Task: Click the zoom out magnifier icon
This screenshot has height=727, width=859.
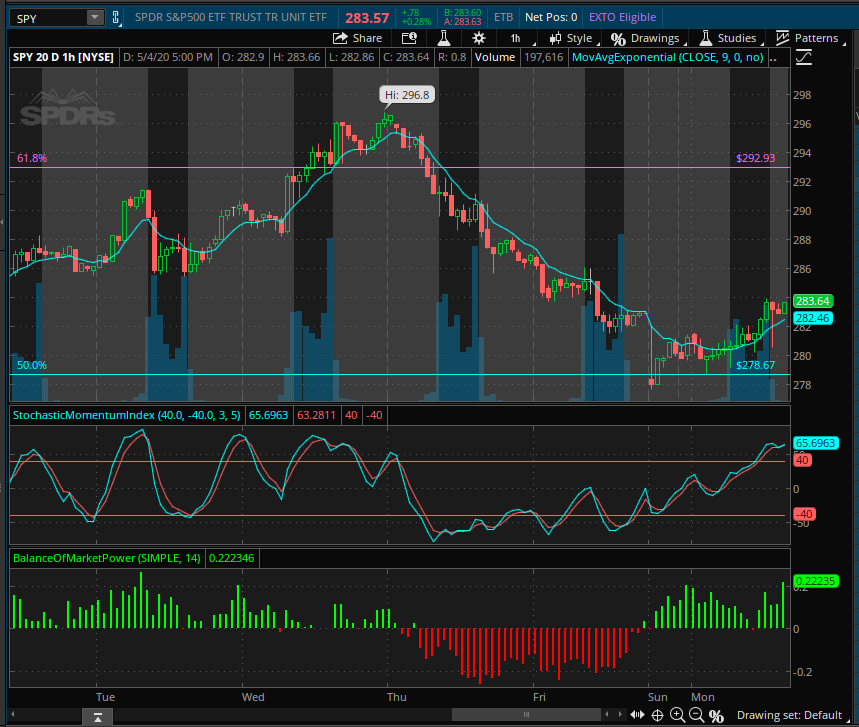Action: pyautogui.click(x=696, y=715)
